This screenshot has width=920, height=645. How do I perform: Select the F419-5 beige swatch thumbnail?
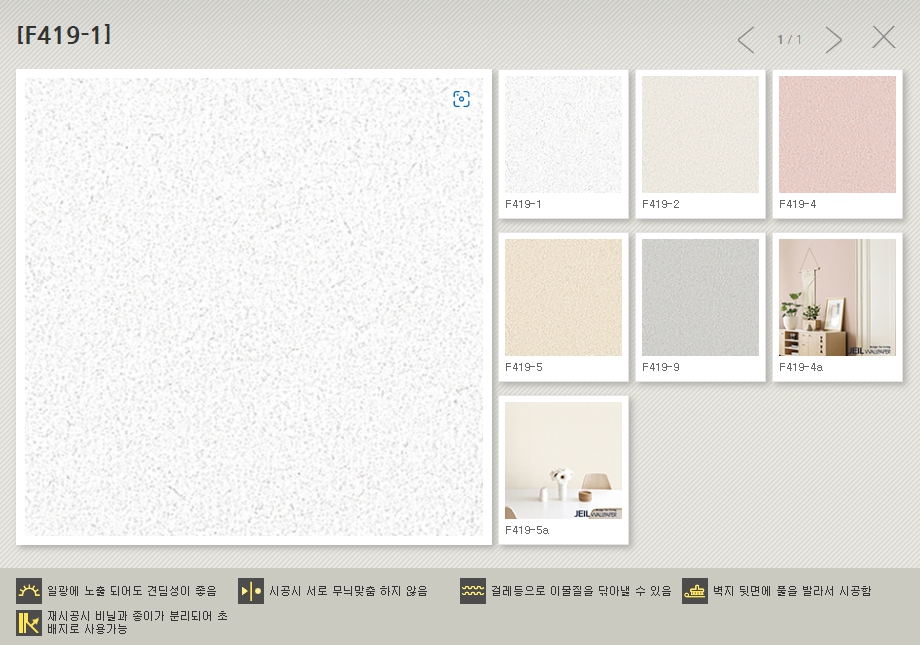563,297
